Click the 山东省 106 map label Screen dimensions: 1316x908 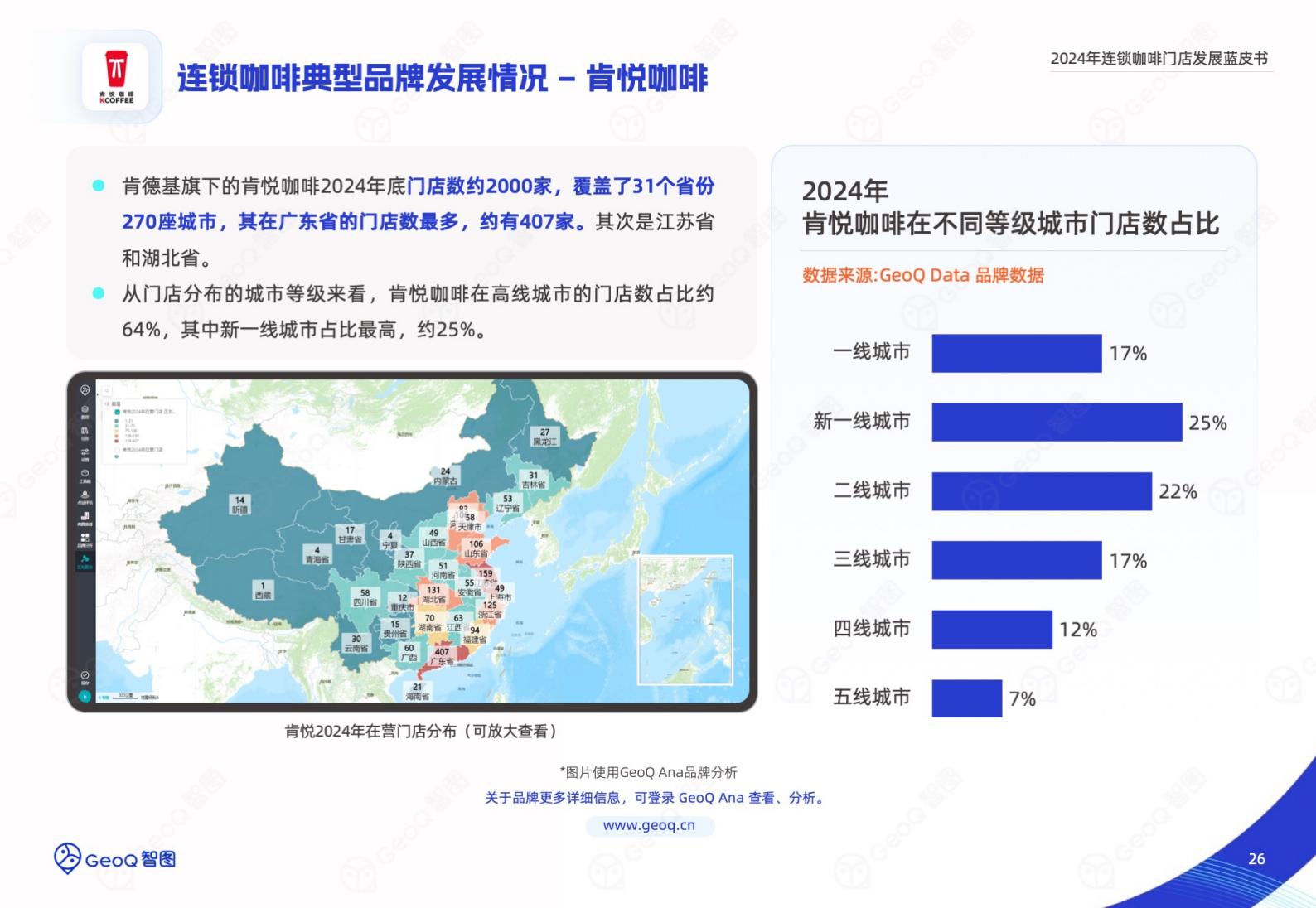click(x=476, y=548)
